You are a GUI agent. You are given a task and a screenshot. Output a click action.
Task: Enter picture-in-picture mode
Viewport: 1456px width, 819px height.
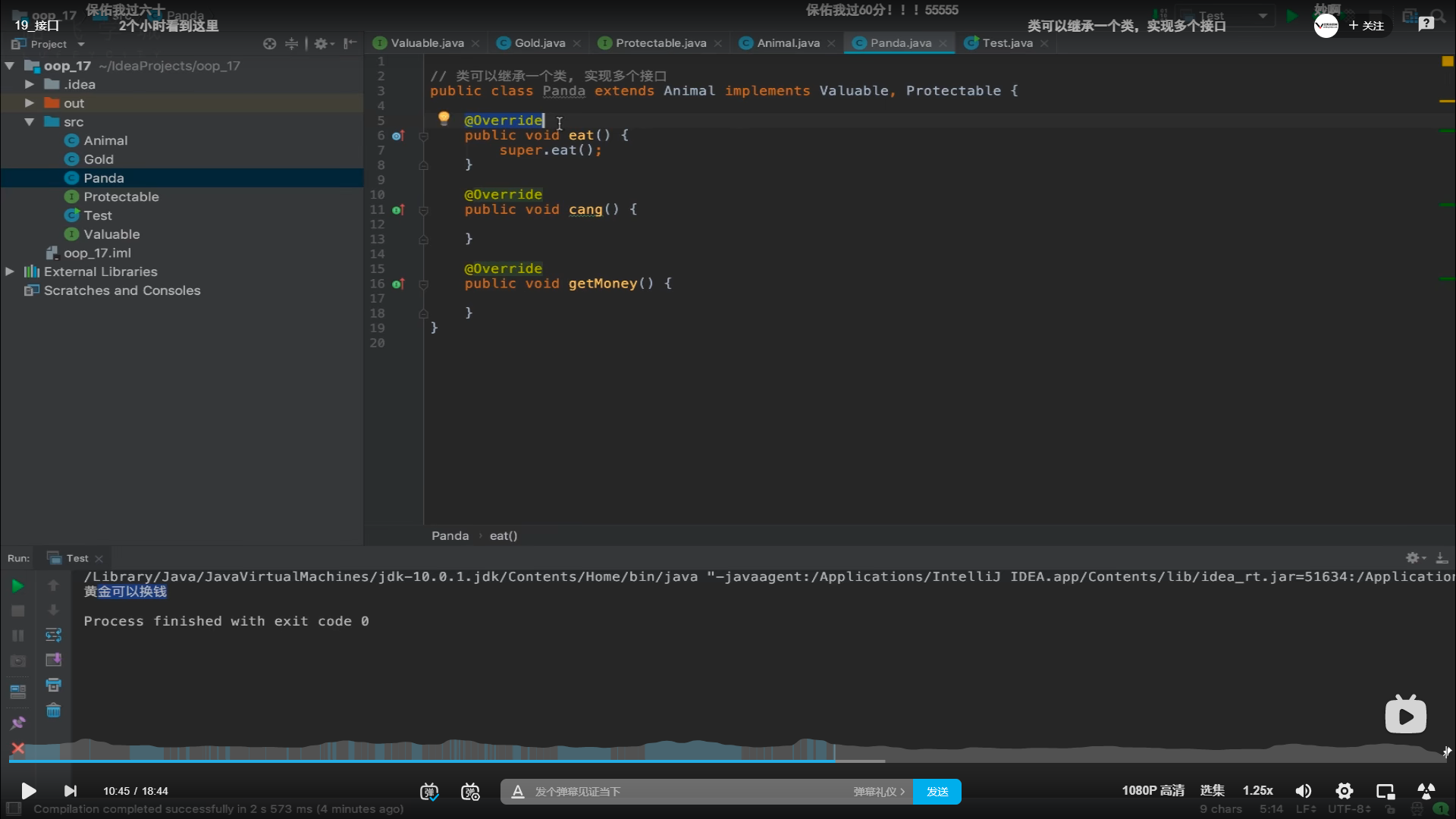point(1385,791)
